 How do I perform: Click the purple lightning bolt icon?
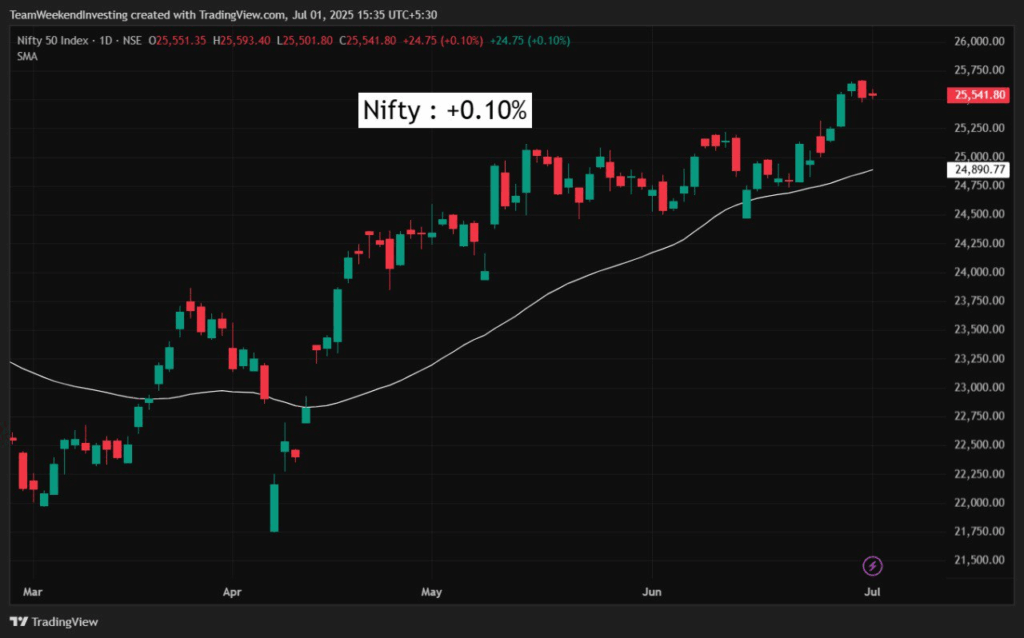[872, 566]
